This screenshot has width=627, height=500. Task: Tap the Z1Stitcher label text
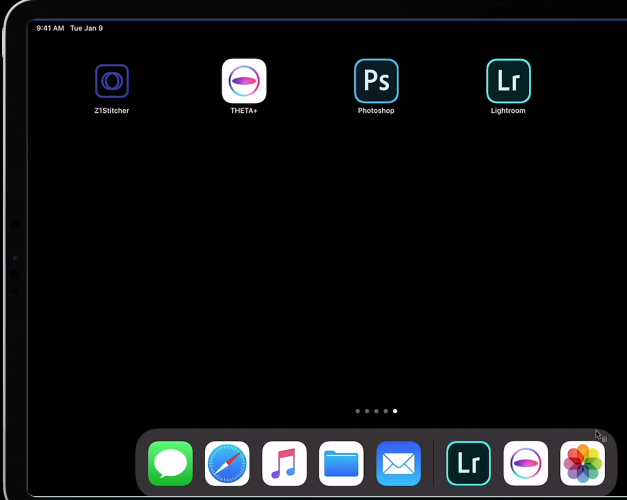pyautogui.click(x=112, y=110)
